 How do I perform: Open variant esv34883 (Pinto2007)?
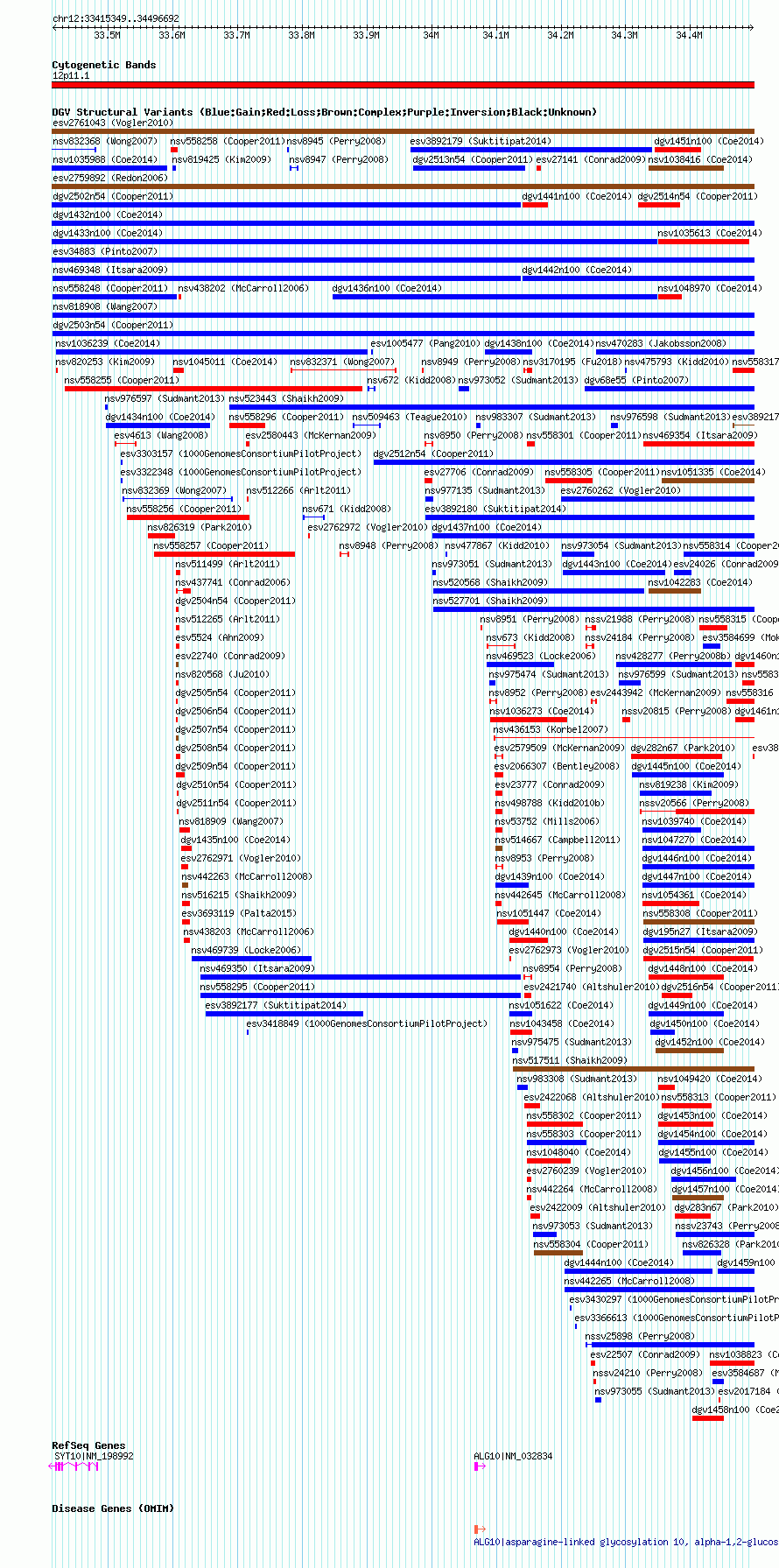pyautogui.click(x=104, y=251)
